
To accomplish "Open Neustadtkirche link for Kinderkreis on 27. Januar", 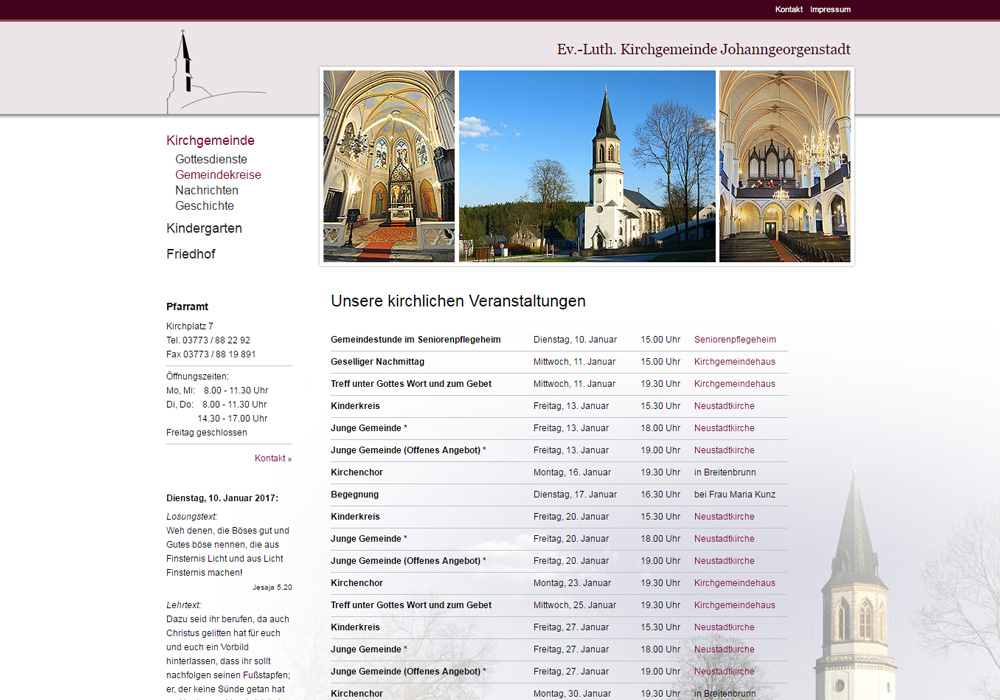I will 724,627.
